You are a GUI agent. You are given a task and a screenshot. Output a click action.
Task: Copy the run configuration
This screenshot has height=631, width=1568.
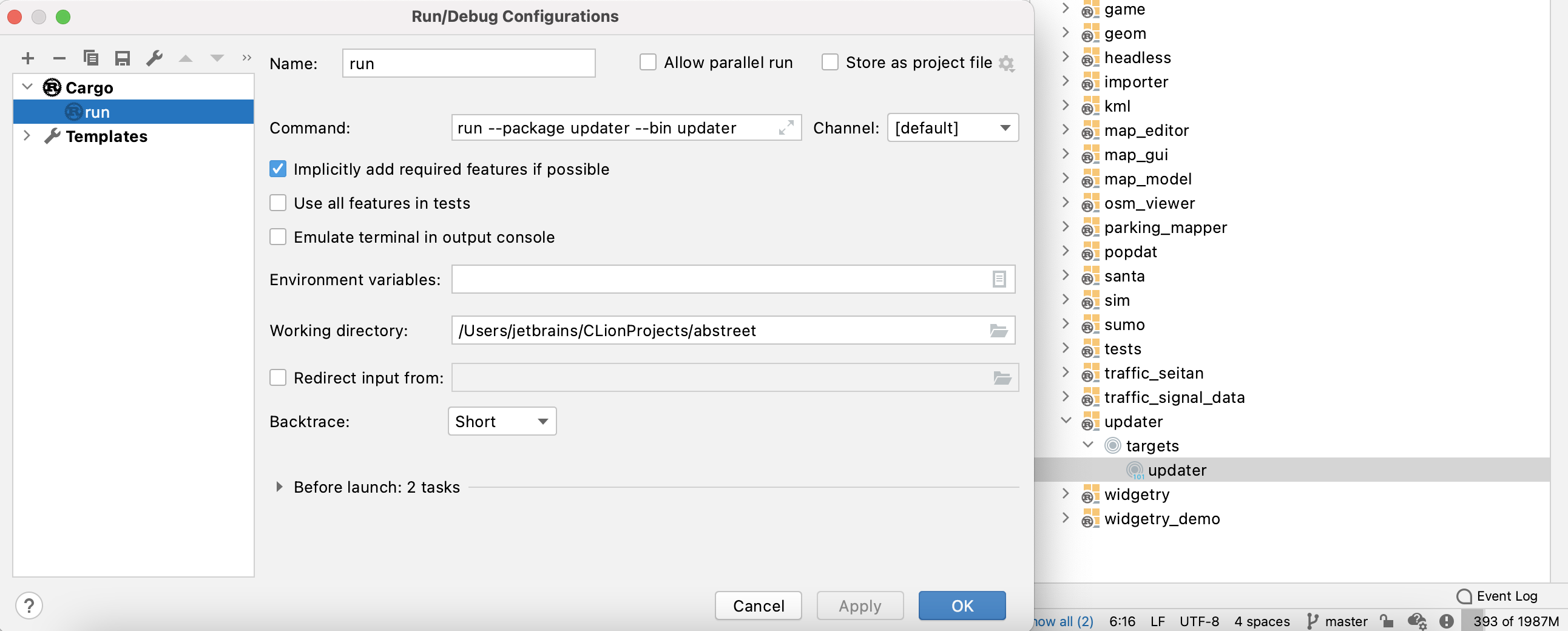90,58
